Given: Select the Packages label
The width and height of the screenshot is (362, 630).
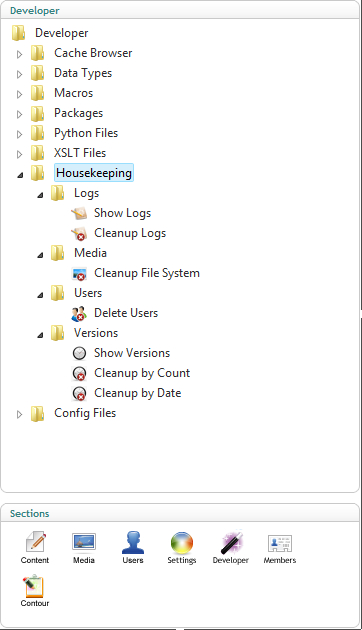Looking at the screenshot, I should pyautogui.click(x=78, y=113).
